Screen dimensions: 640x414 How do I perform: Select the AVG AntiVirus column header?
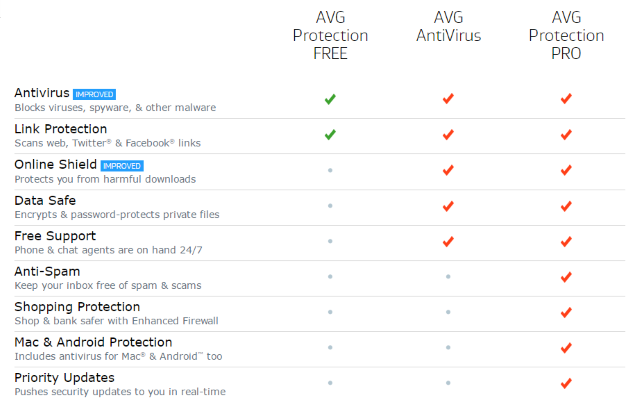448,28
